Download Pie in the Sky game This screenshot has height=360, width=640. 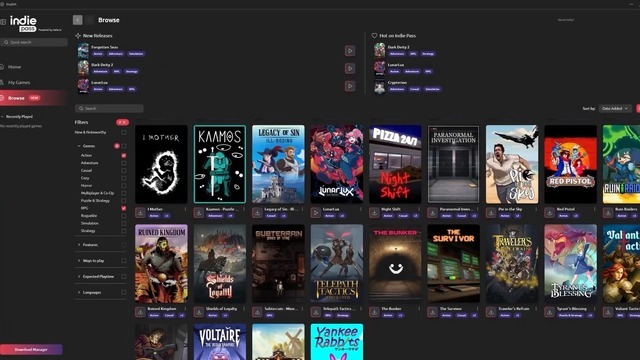[x=491, y=213]
